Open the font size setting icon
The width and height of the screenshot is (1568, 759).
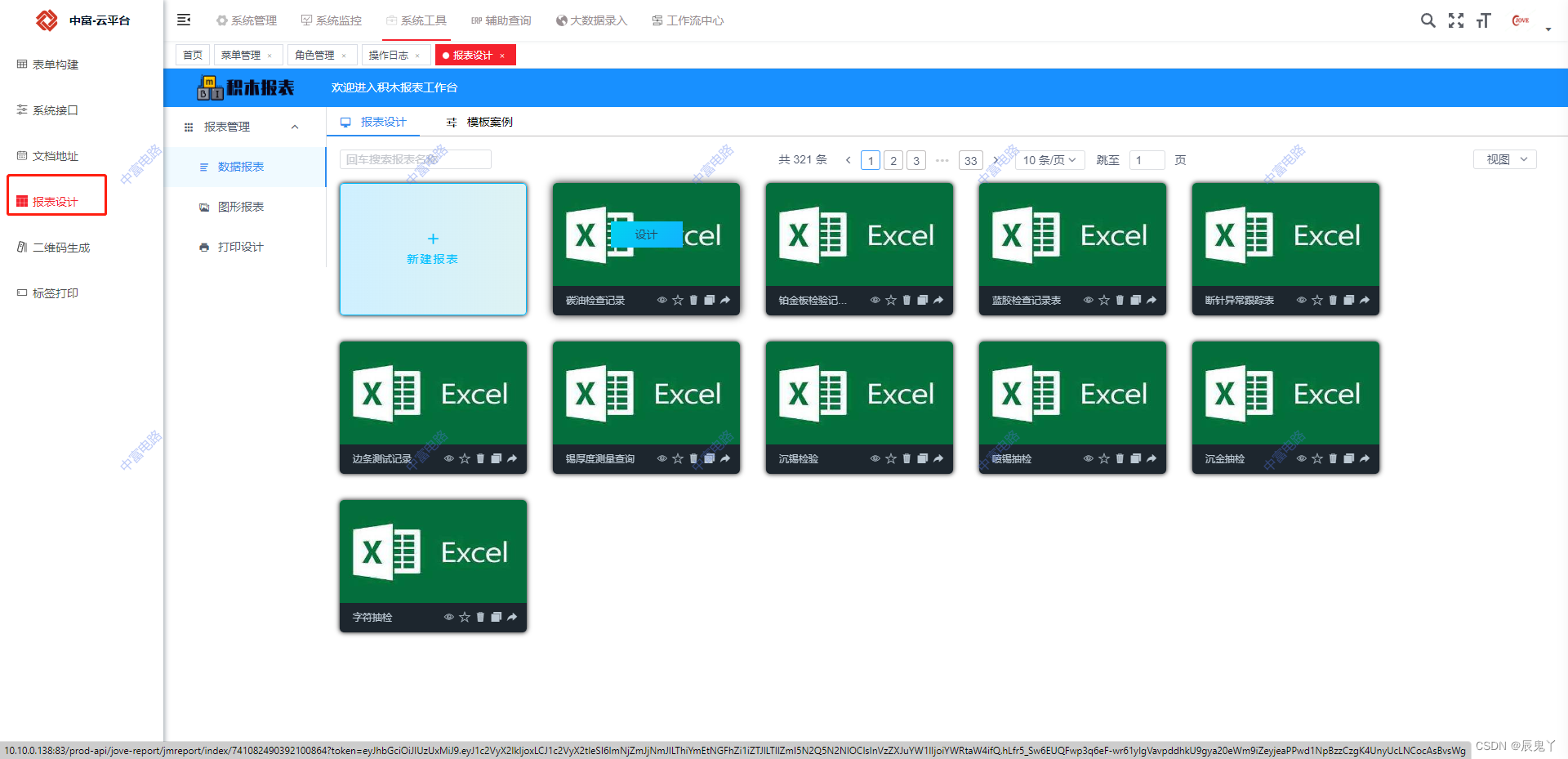(x=1483, y=20)
